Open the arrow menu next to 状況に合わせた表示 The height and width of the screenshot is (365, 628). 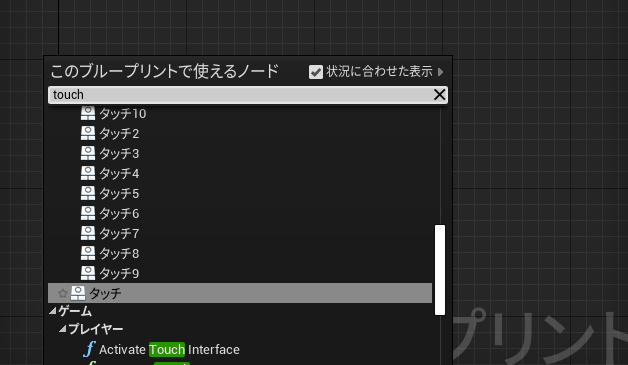pos(441,72)
